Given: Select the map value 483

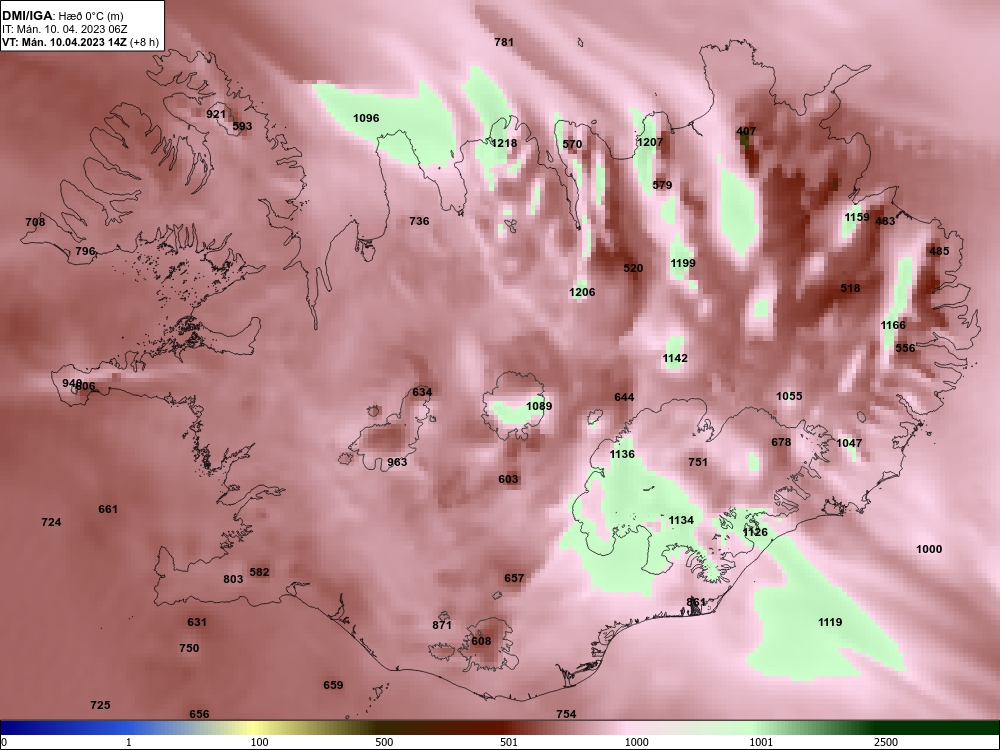Looking at the screenshot, I should click(x=885, y=221).
